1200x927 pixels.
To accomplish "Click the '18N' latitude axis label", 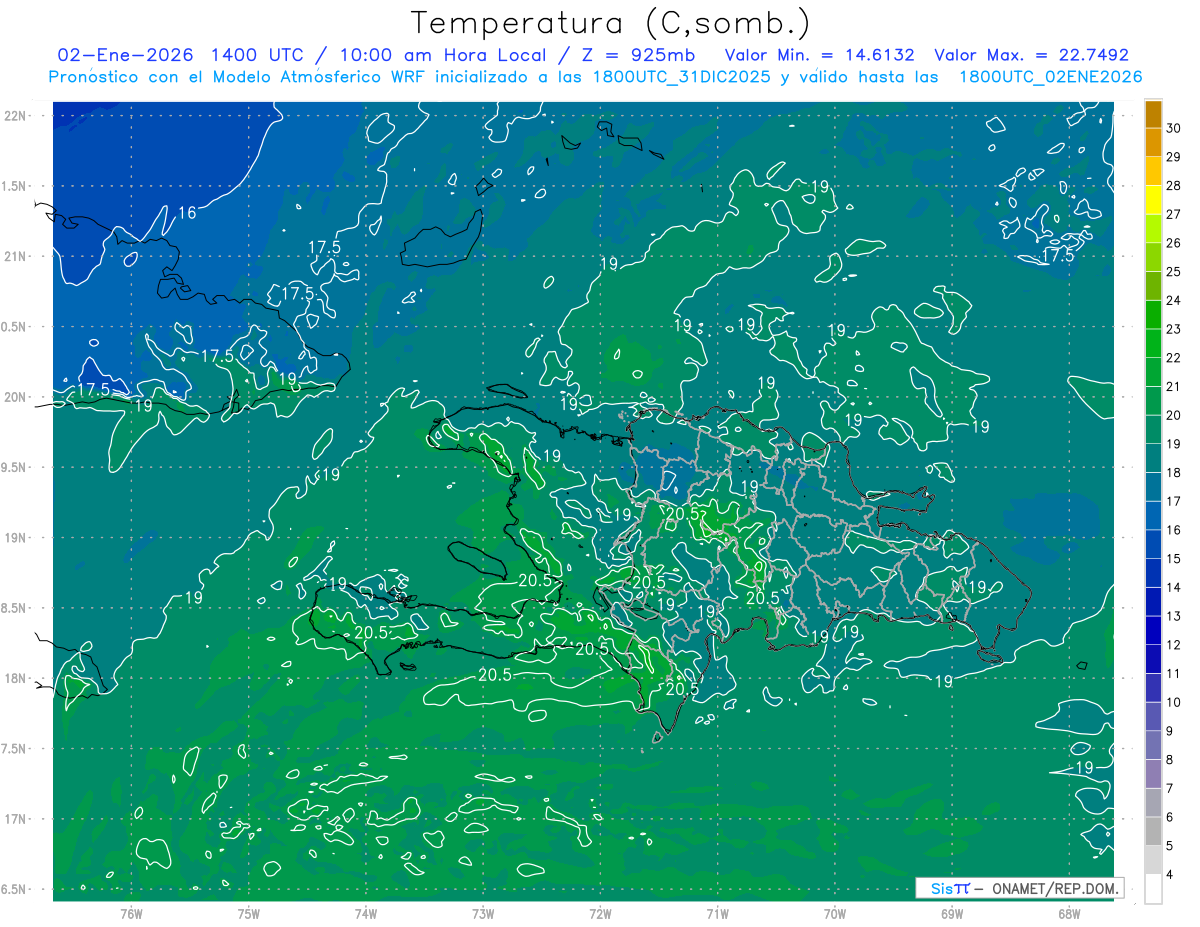I will pyautogui.click(x=16, y=679).
